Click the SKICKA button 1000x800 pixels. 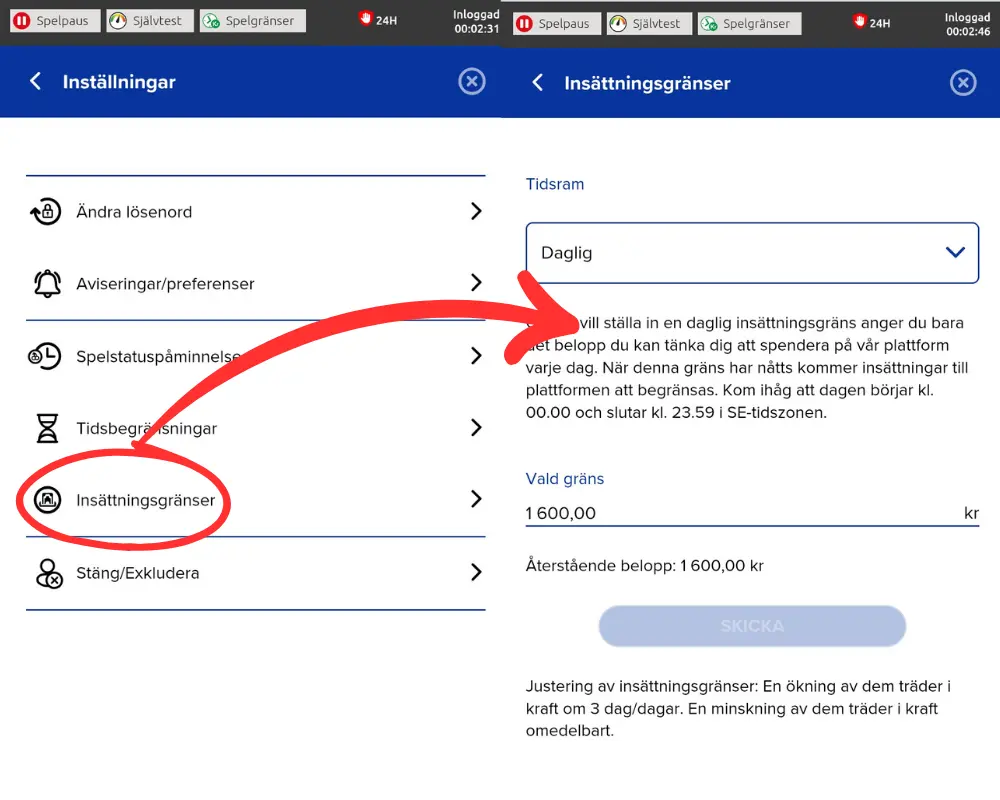(752, 626)
